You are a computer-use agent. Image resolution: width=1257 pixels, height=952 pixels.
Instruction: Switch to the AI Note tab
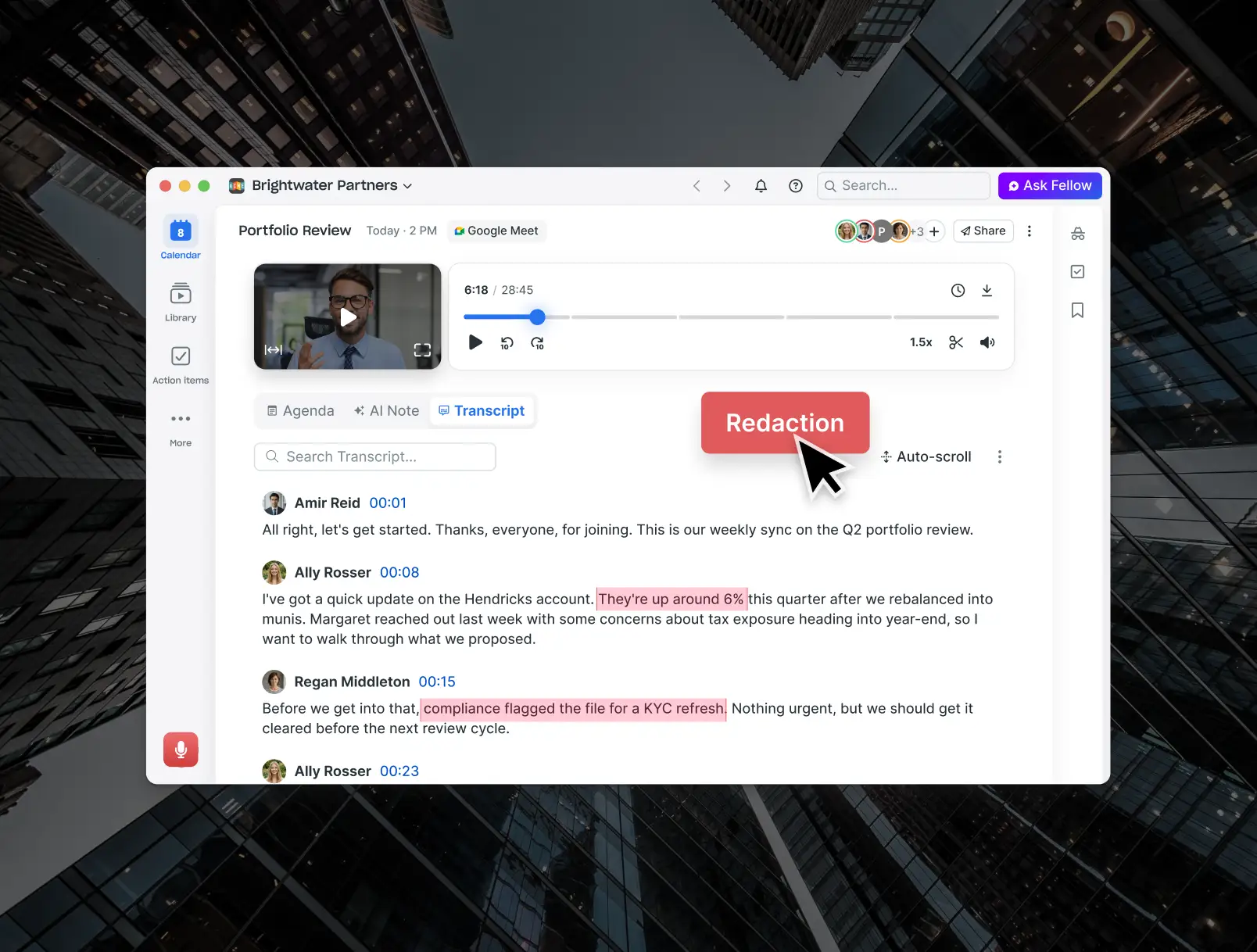coord(387,411)
